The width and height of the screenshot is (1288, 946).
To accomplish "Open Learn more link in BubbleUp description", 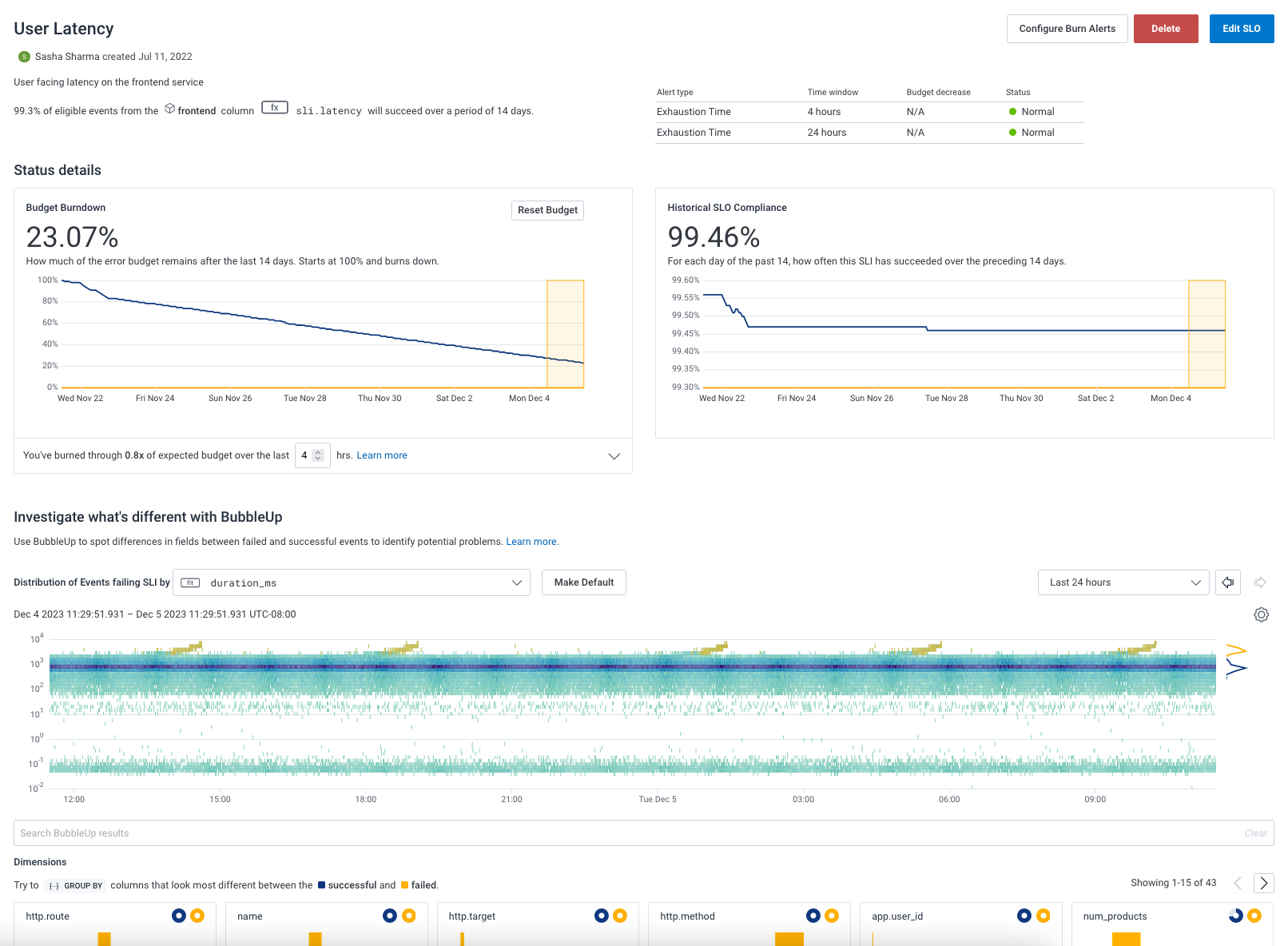I will (x=531, y=542).
